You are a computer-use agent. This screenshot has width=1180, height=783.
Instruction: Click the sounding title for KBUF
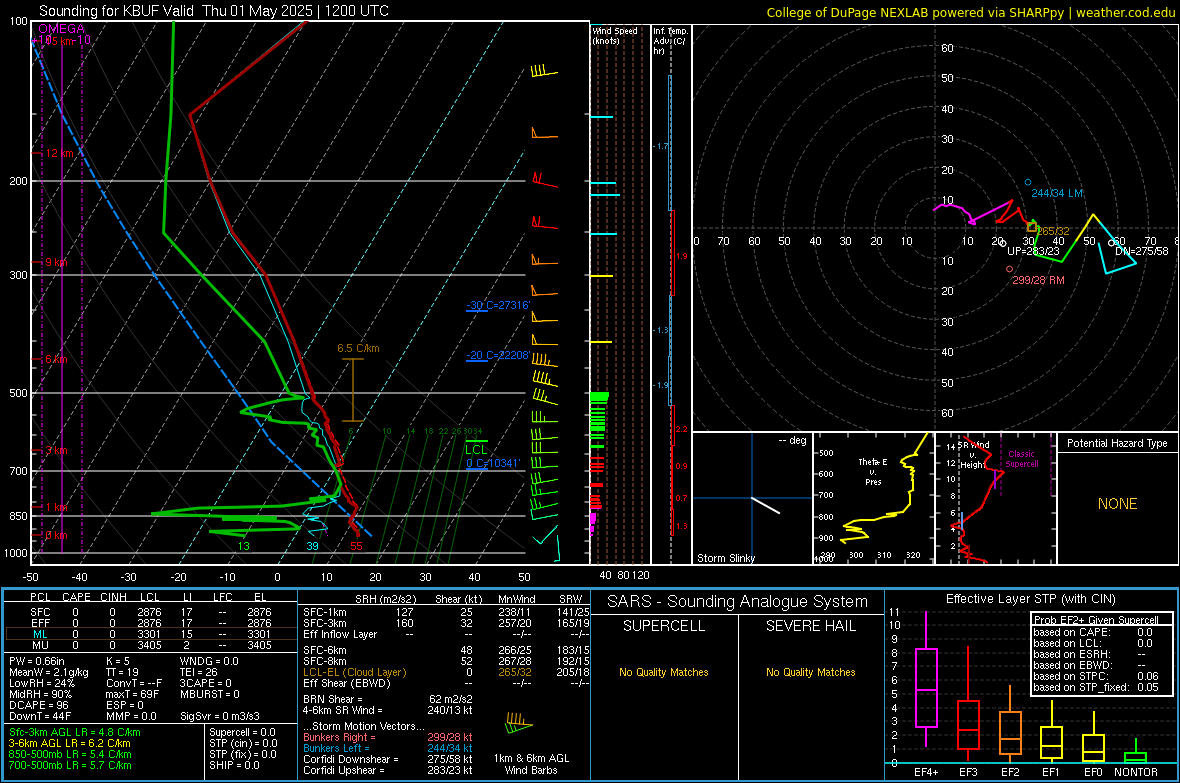[x=214, y=11]
